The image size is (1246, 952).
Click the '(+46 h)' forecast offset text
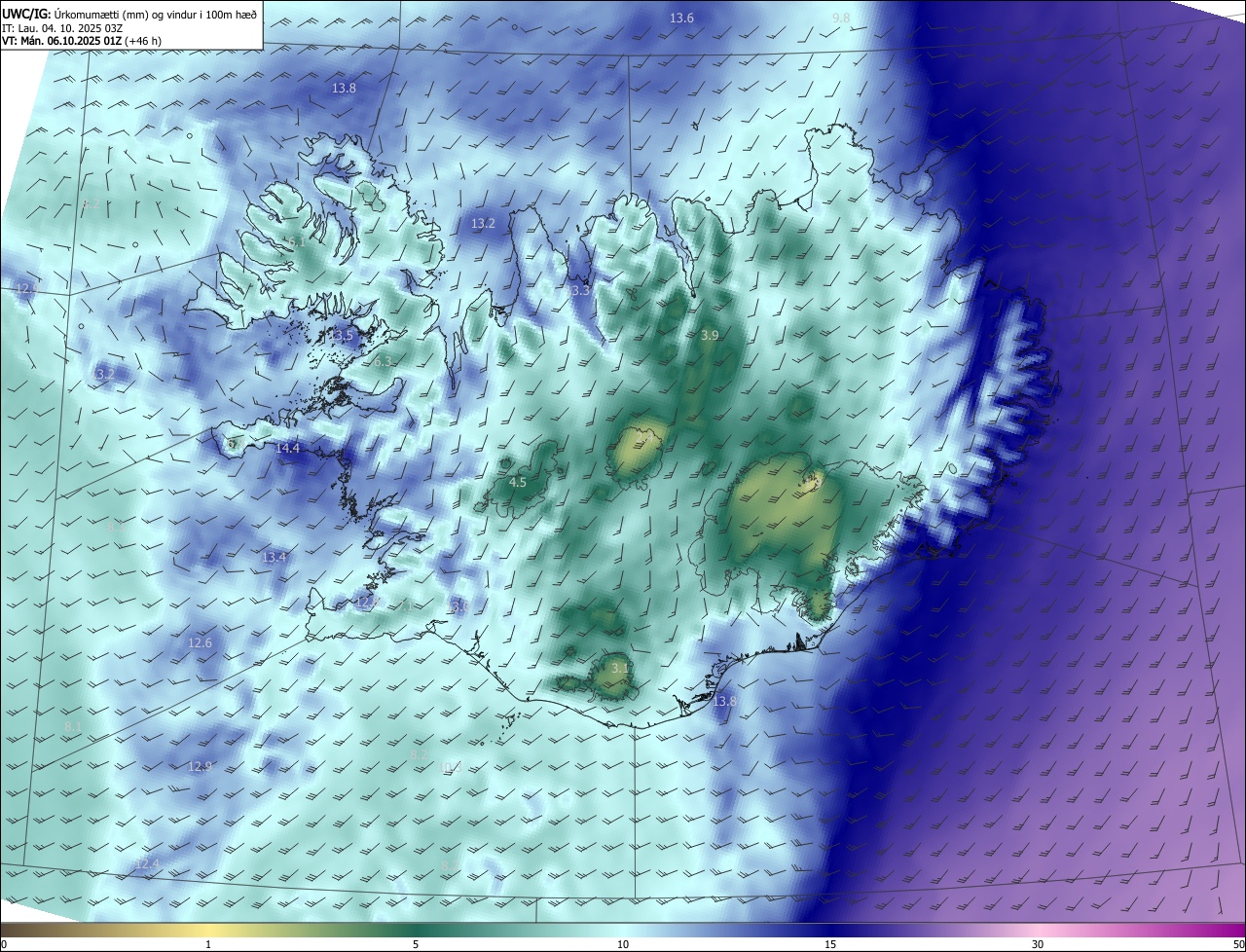coord(142,41)
